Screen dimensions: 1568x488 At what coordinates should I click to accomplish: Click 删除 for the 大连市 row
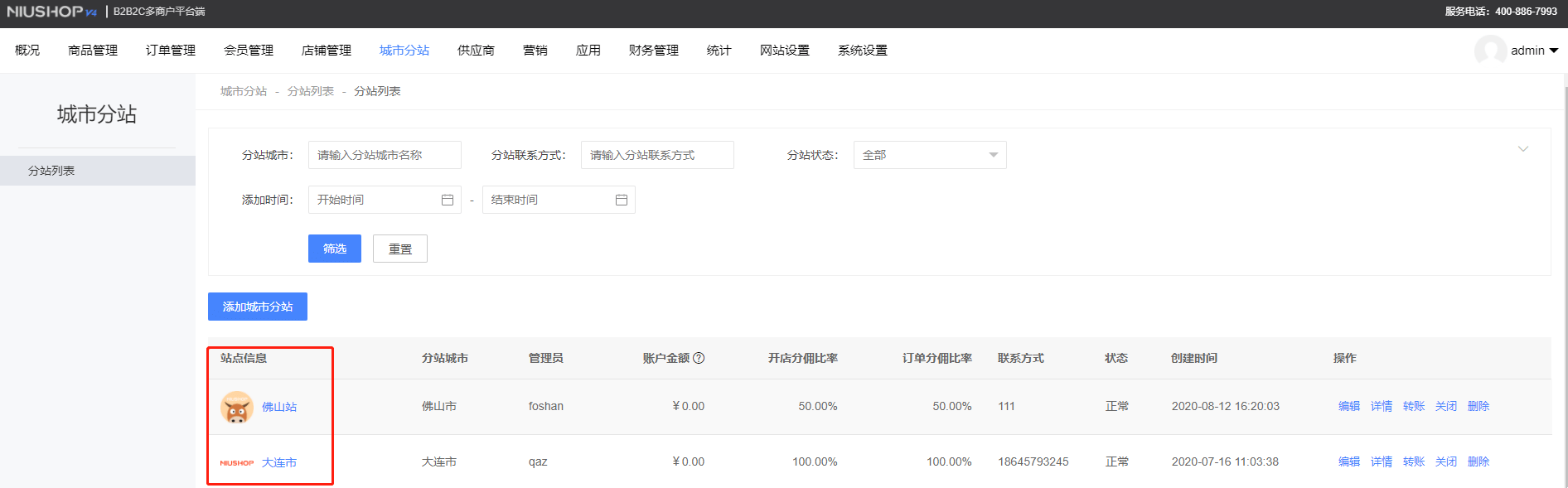1478,461
